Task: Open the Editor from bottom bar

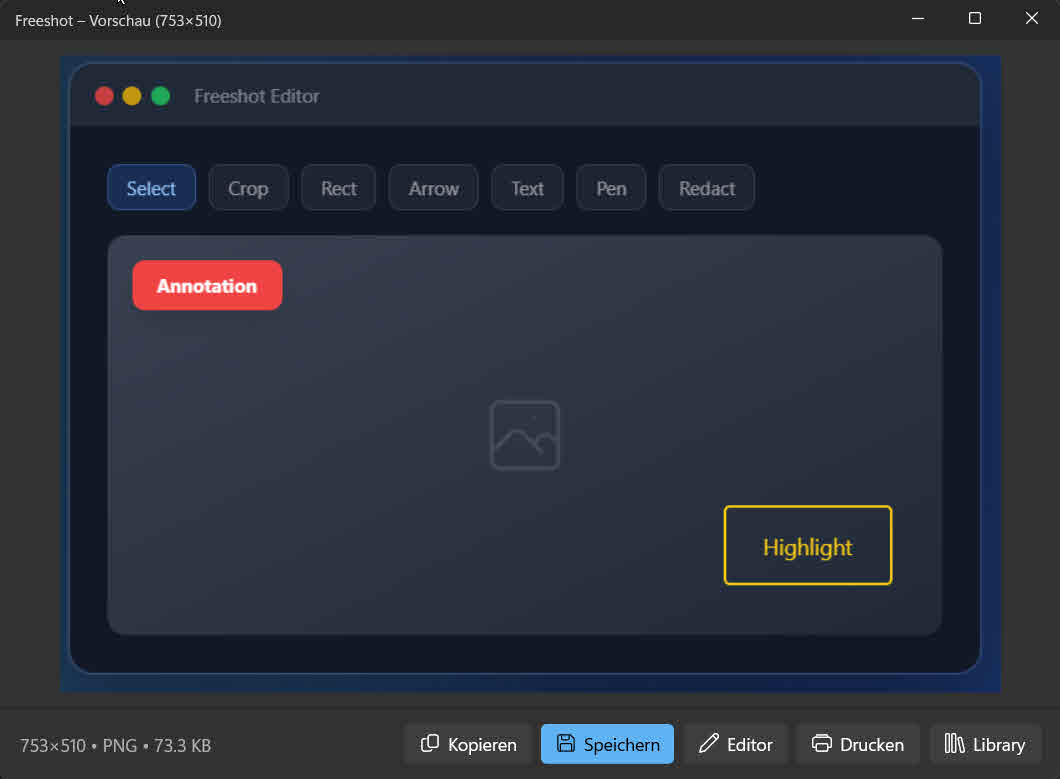Action: 736,744
